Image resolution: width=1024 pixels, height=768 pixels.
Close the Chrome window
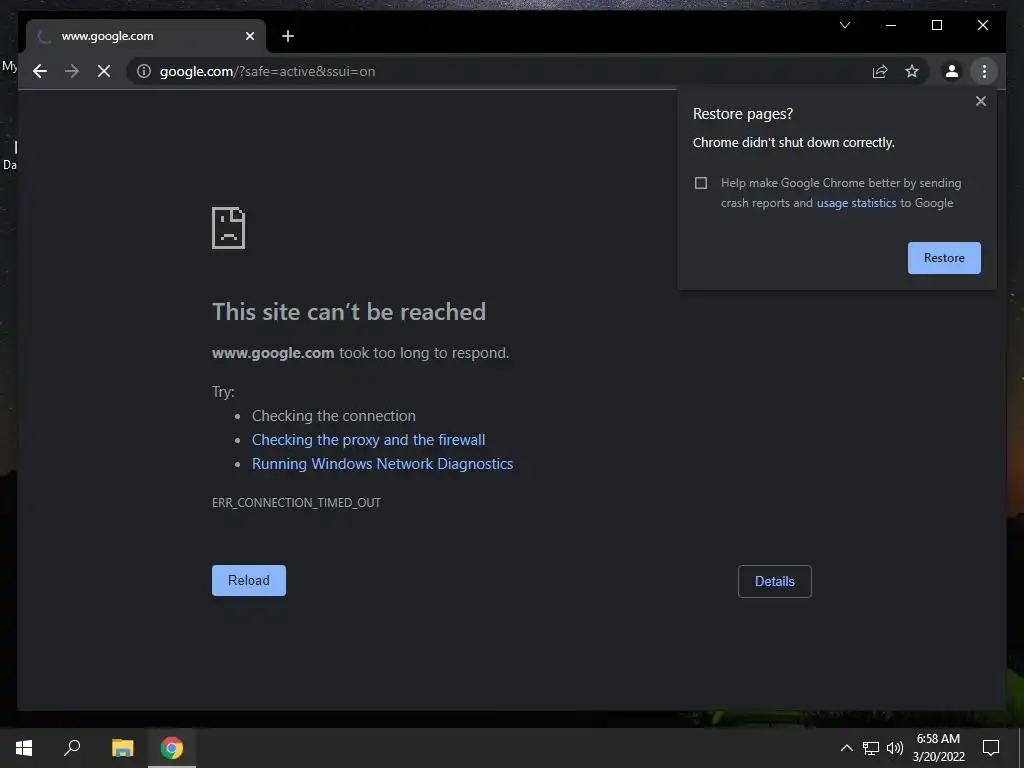click(x=982, y=25)
